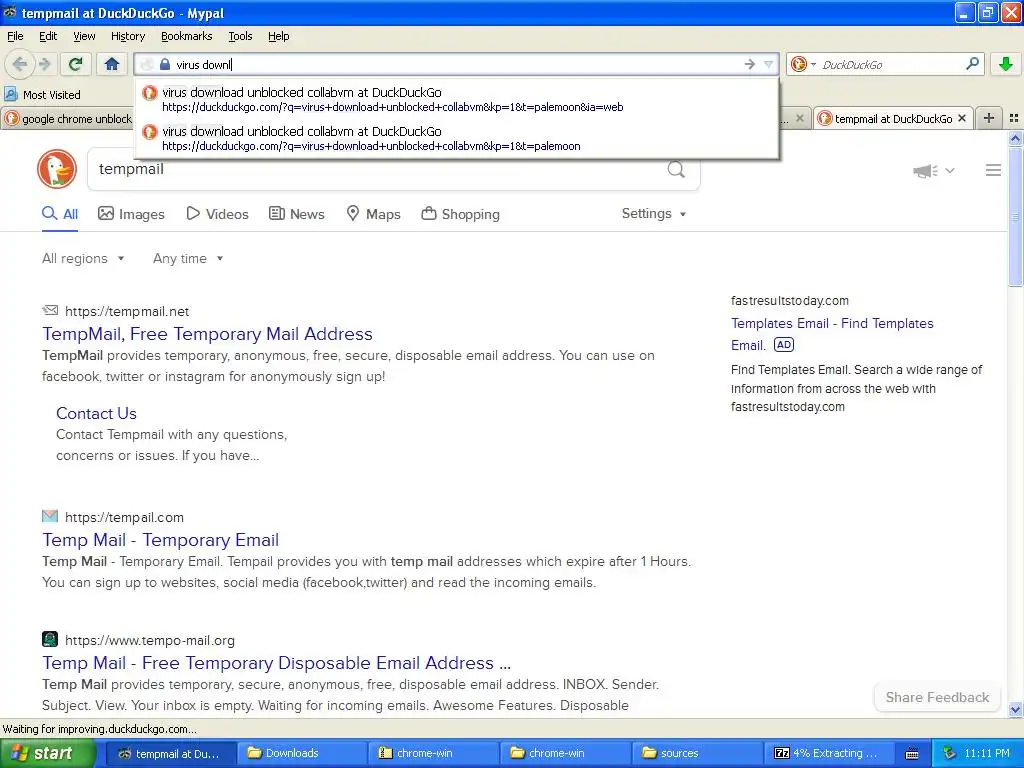Open the File menu
The height and width of the screenshot is (768, 1024).
point(15,36)
